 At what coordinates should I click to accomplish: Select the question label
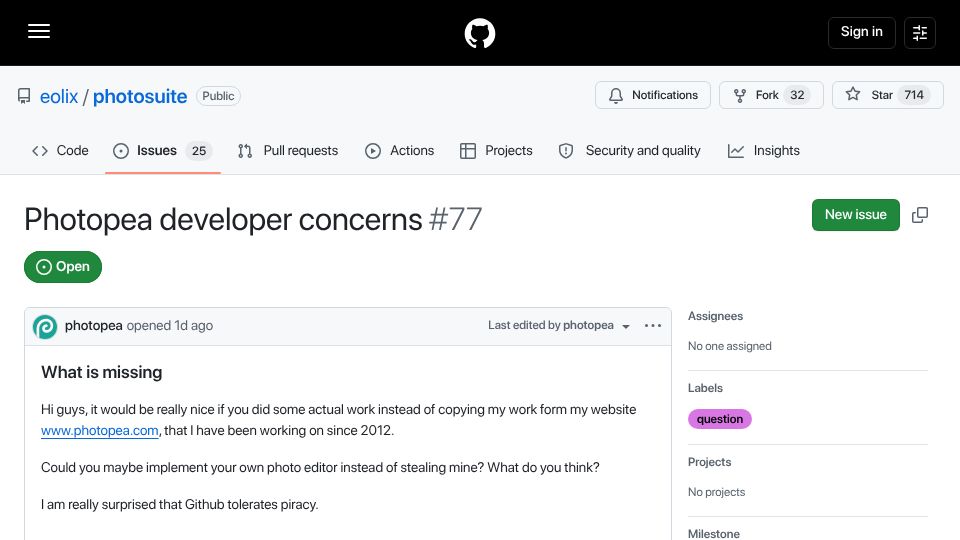click(719, 419)
